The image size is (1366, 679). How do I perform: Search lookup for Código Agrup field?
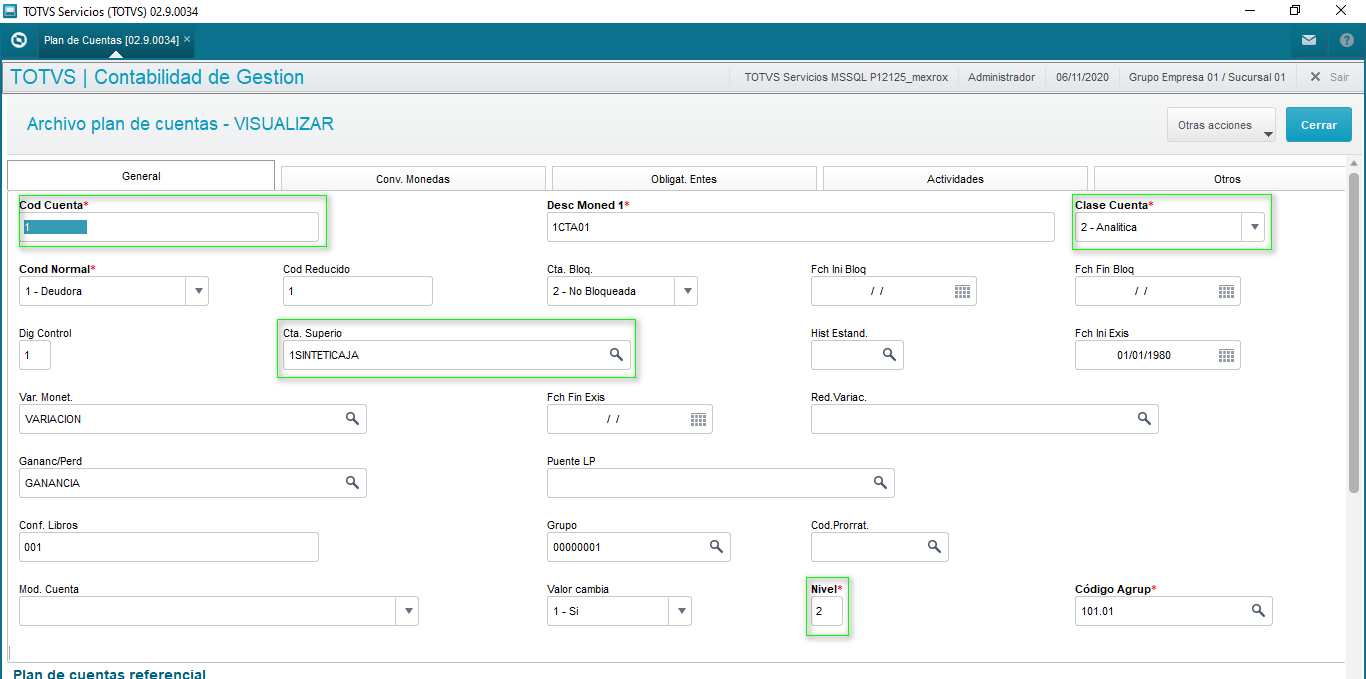point(1258,611)
